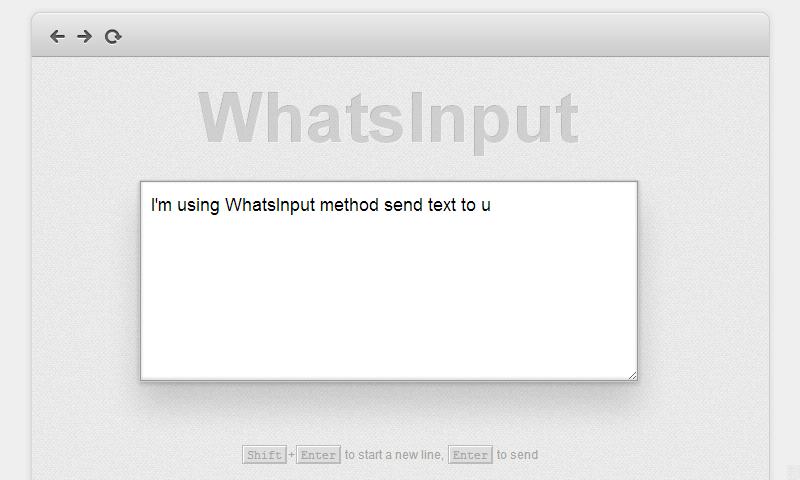
Task: Place cursor on the word "method"
Action: click(349, 205)
